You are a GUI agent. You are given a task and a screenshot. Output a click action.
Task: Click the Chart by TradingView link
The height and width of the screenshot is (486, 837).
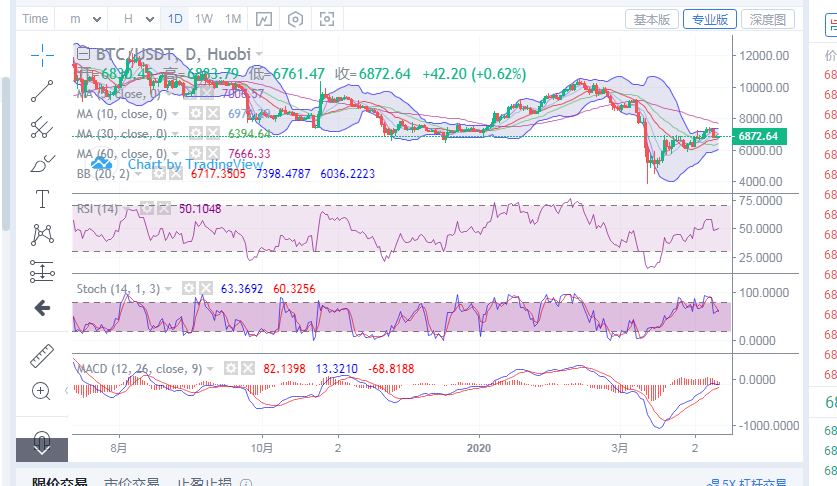[181, 164]
